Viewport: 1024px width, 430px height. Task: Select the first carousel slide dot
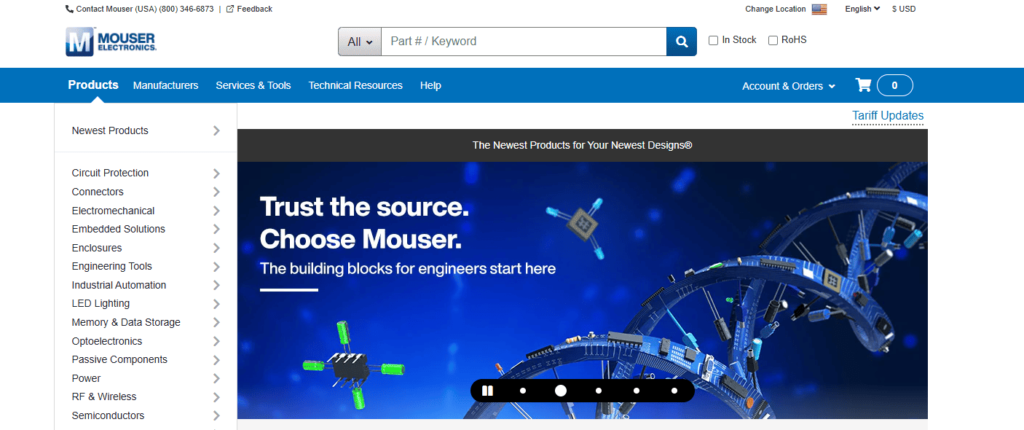click(522, 391)
